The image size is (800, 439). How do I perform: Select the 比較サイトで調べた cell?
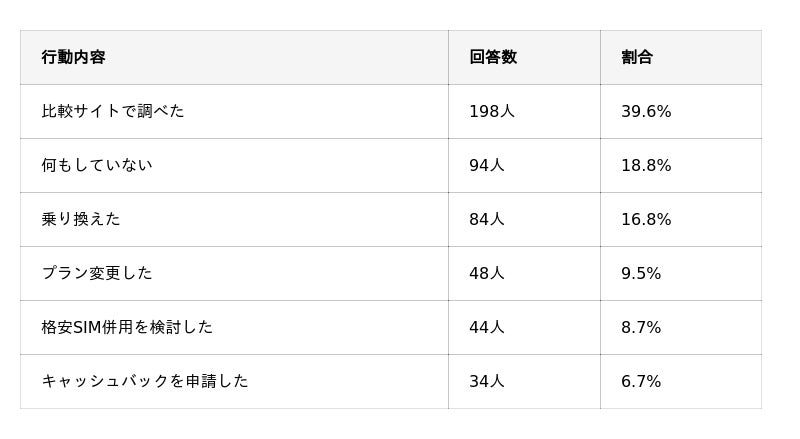click(x=113, y=111)
